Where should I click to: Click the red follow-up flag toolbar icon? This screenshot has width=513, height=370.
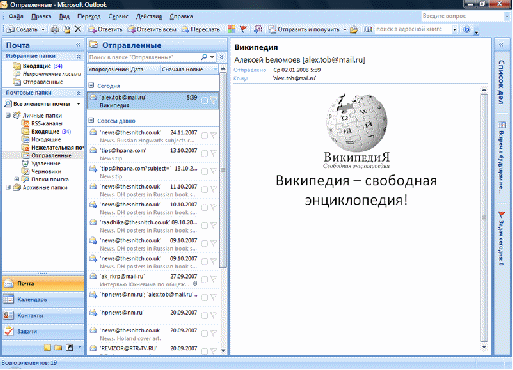pyautogui.click(x=243, y=29)
